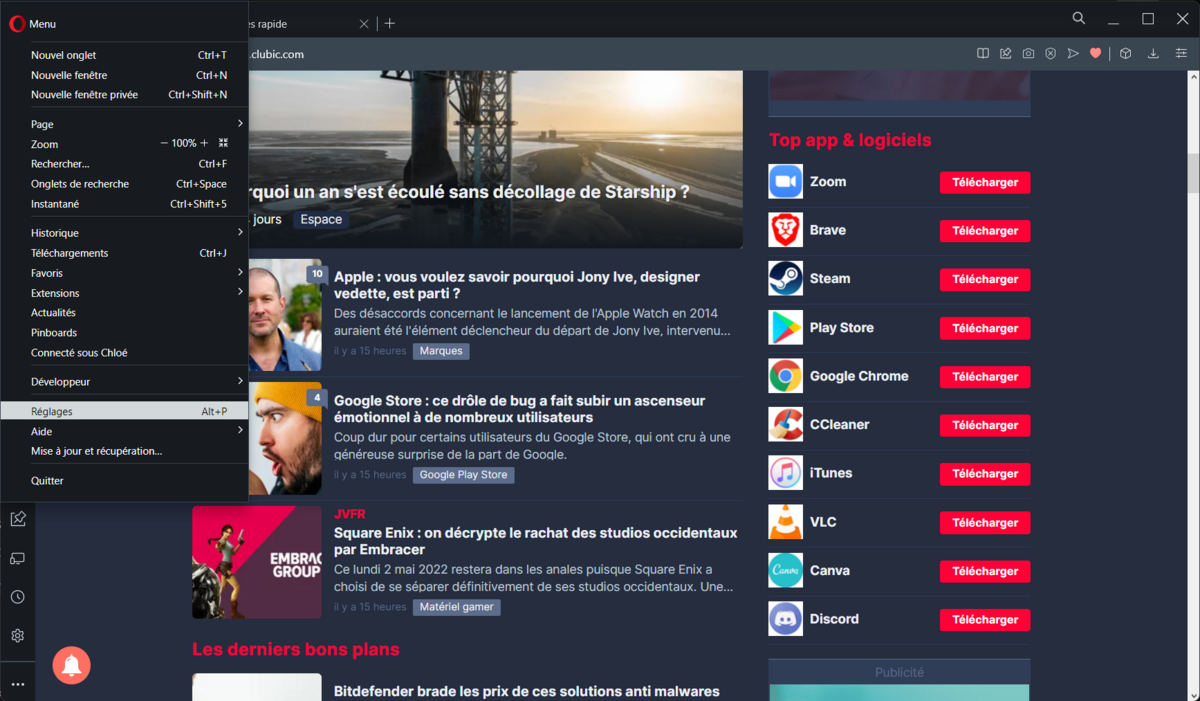Choose Rechercher... in the menu
Image resolution: width=1200 pixels, height=701 pixels.
click(124, 164)
